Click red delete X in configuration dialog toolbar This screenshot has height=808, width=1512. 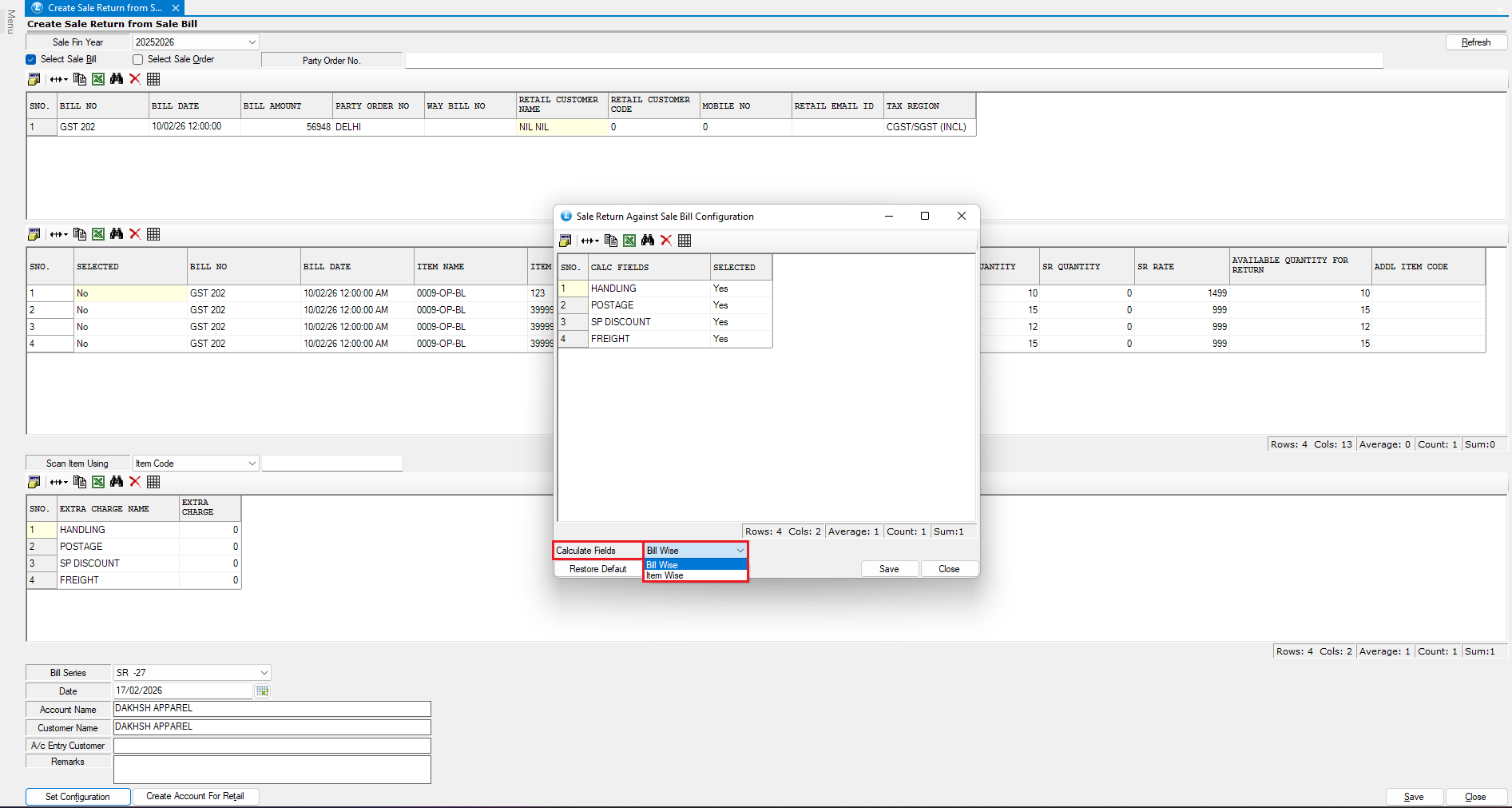pyautogui.click(x=666, y=241)
